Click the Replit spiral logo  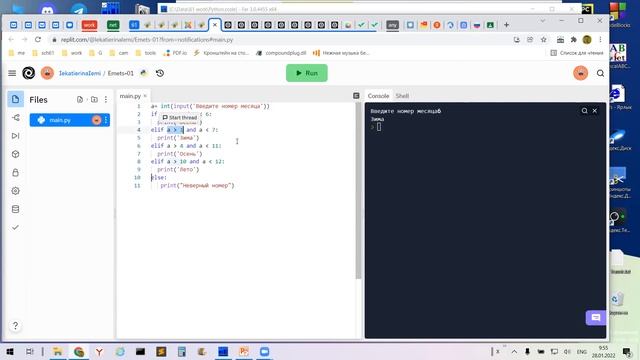coord(29,73)
